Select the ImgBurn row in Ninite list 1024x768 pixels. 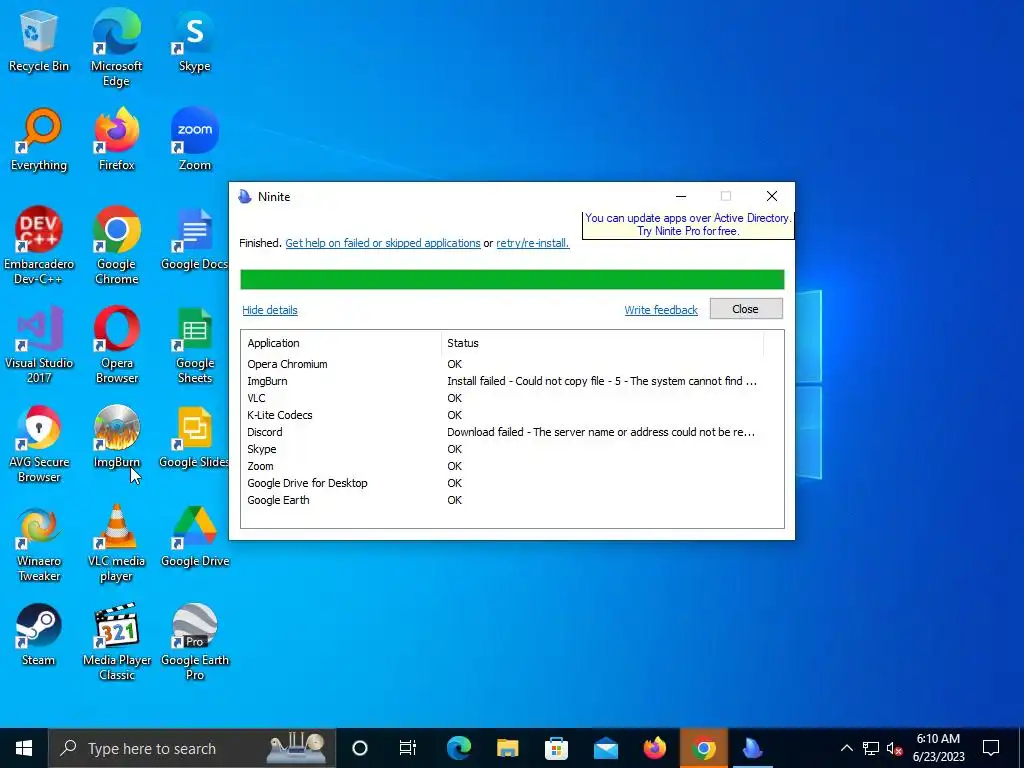(512, 381)
